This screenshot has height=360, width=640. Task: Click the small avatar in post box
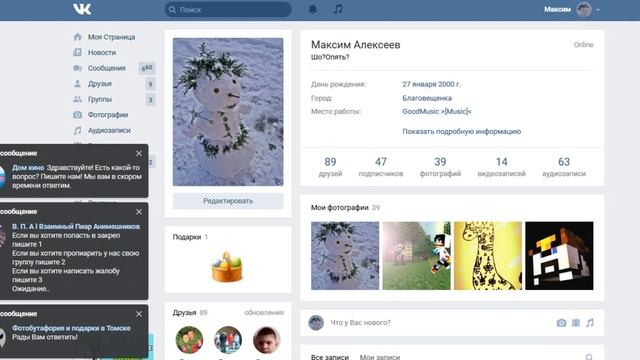pos(316,322)
